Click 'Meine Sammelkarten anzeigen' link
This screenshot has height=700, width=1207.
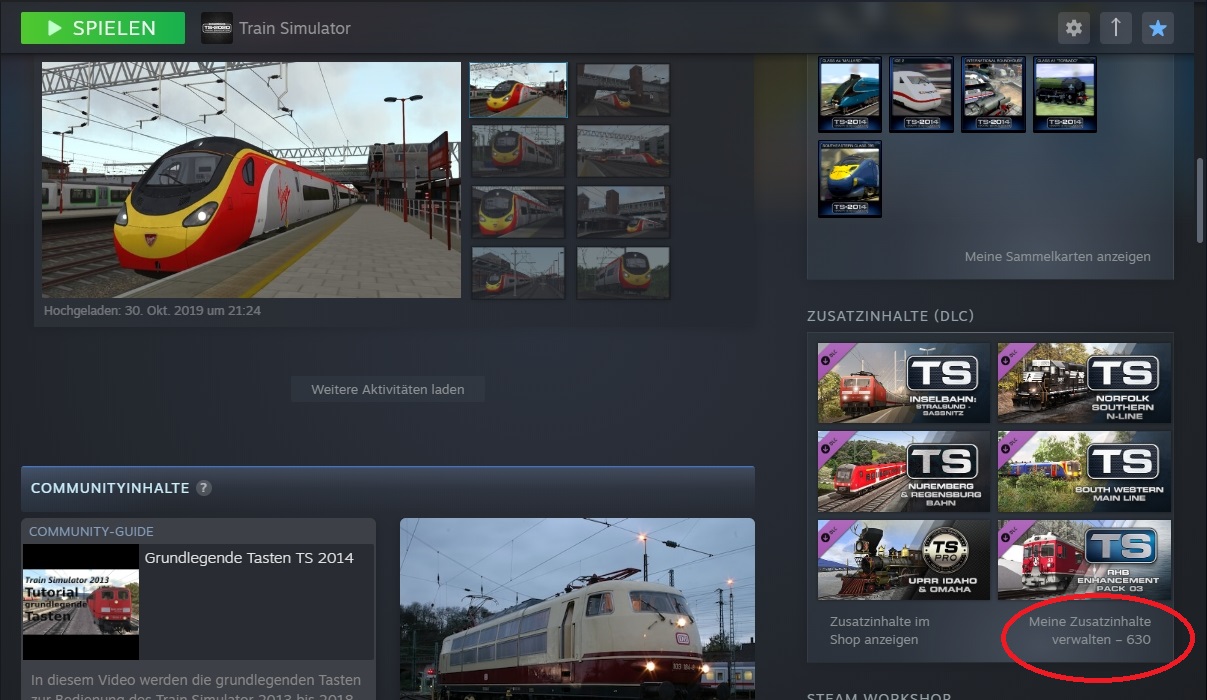(x=1057, y=257)
